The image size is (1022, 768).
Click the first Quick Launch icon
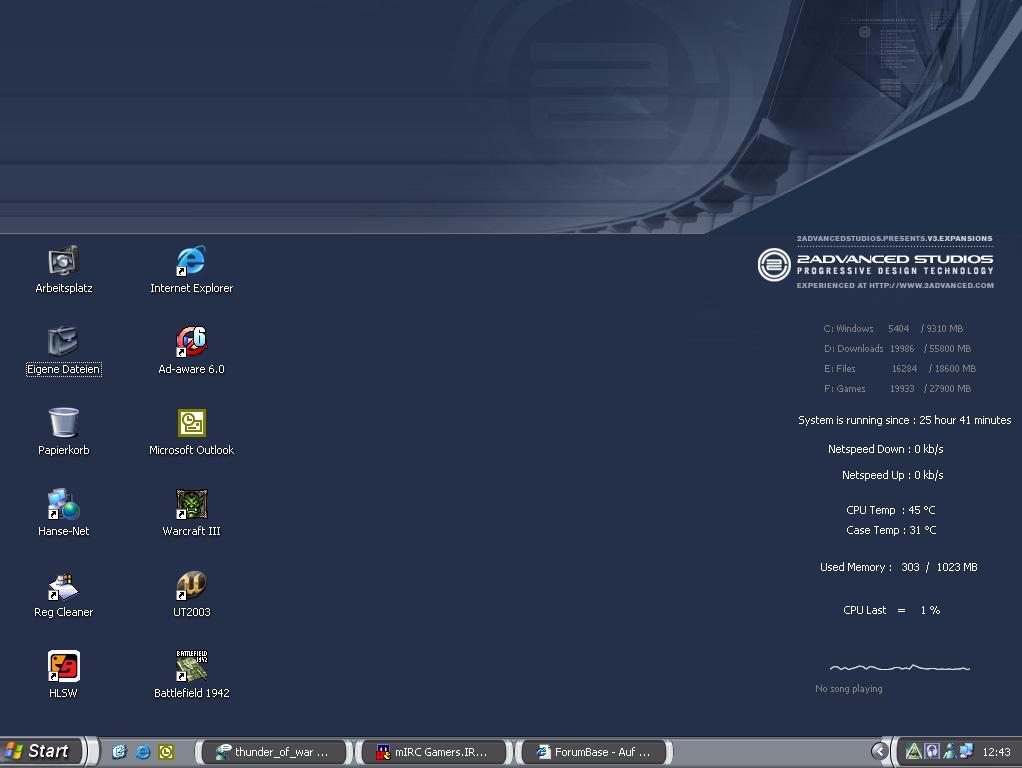coord(119,752)
